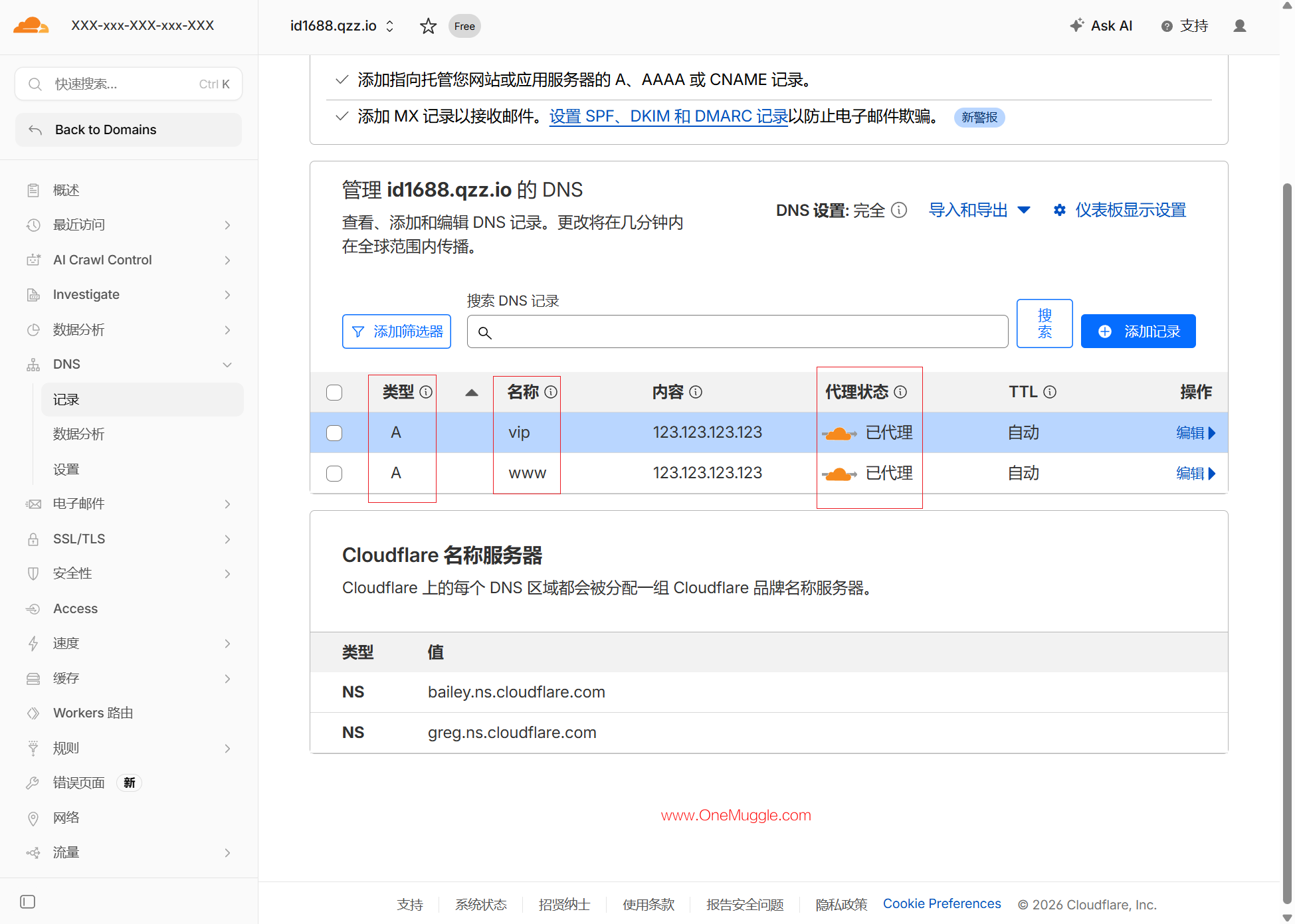Viewport: 1295px width, 924px height.
Task: Click the orange proxy cloud for vip record
Action: (x=839, y=434)
